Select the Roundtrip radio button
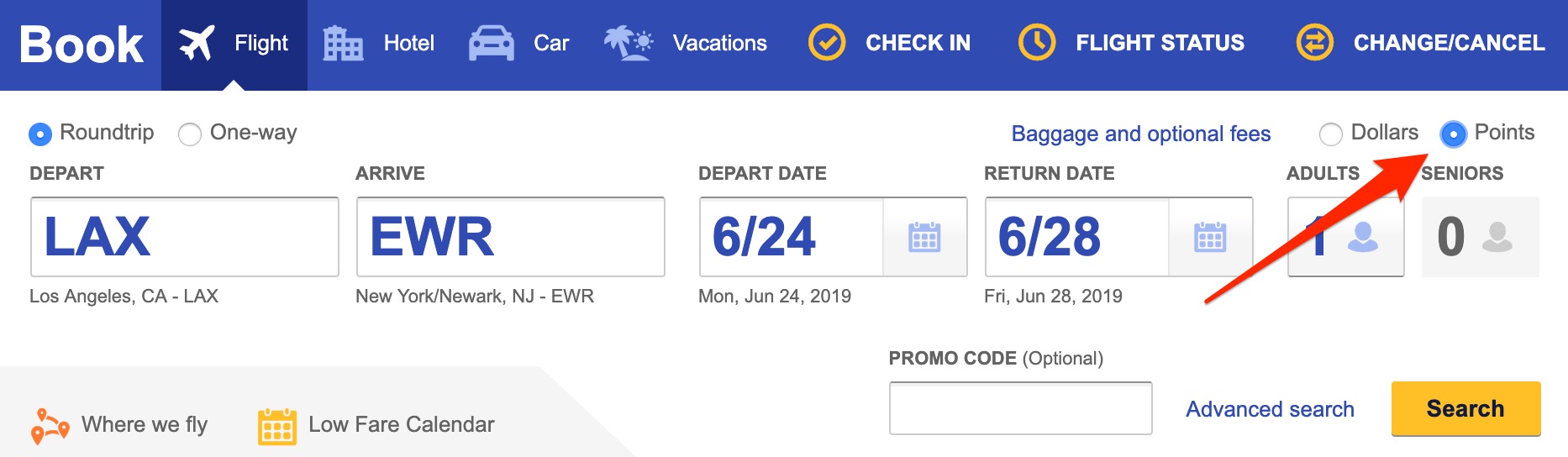The image size is (1568, 457). pyautogui.click(x=40, y=134)
